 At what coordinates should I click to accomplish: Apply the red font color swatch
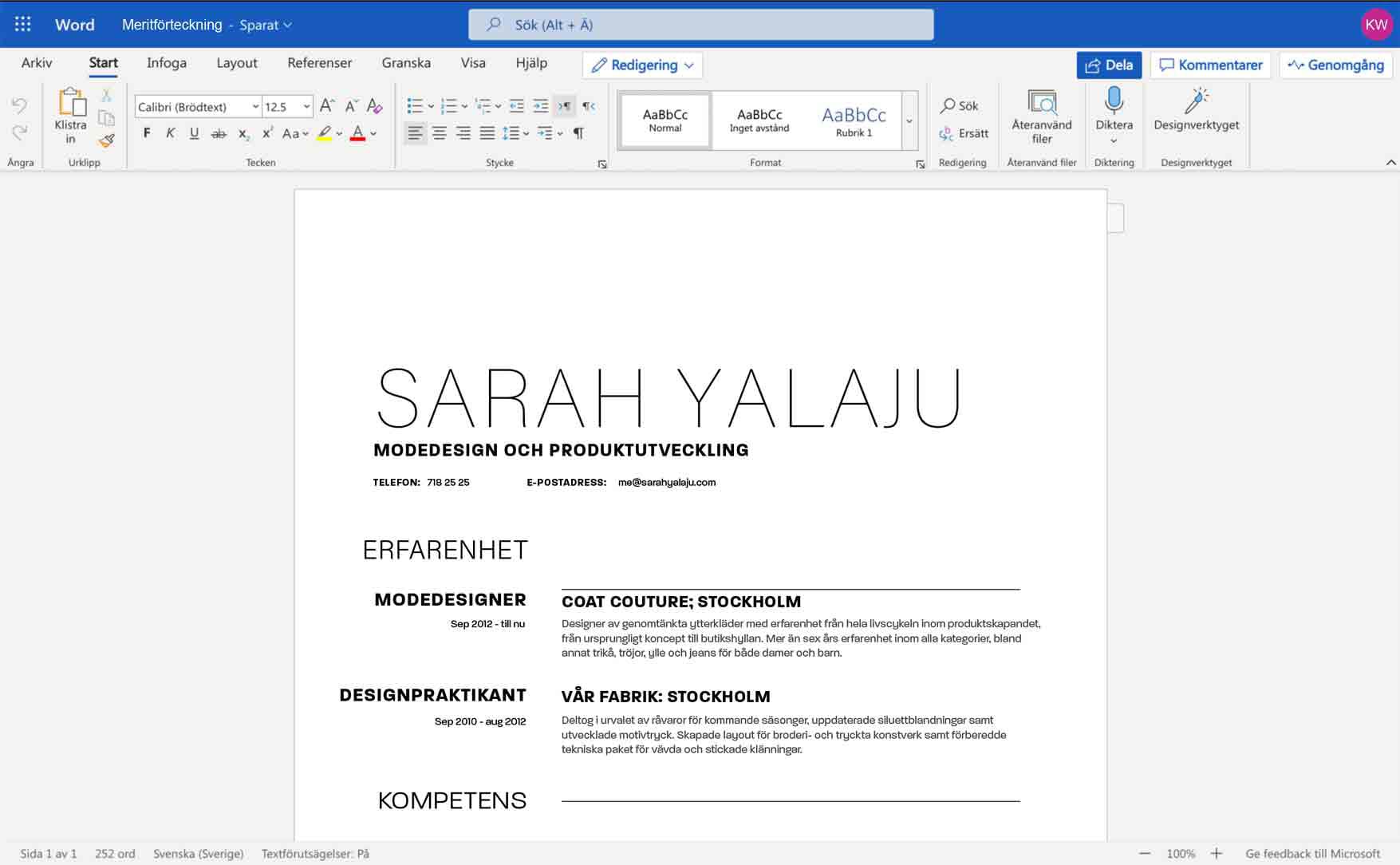(x=357, y=133)
